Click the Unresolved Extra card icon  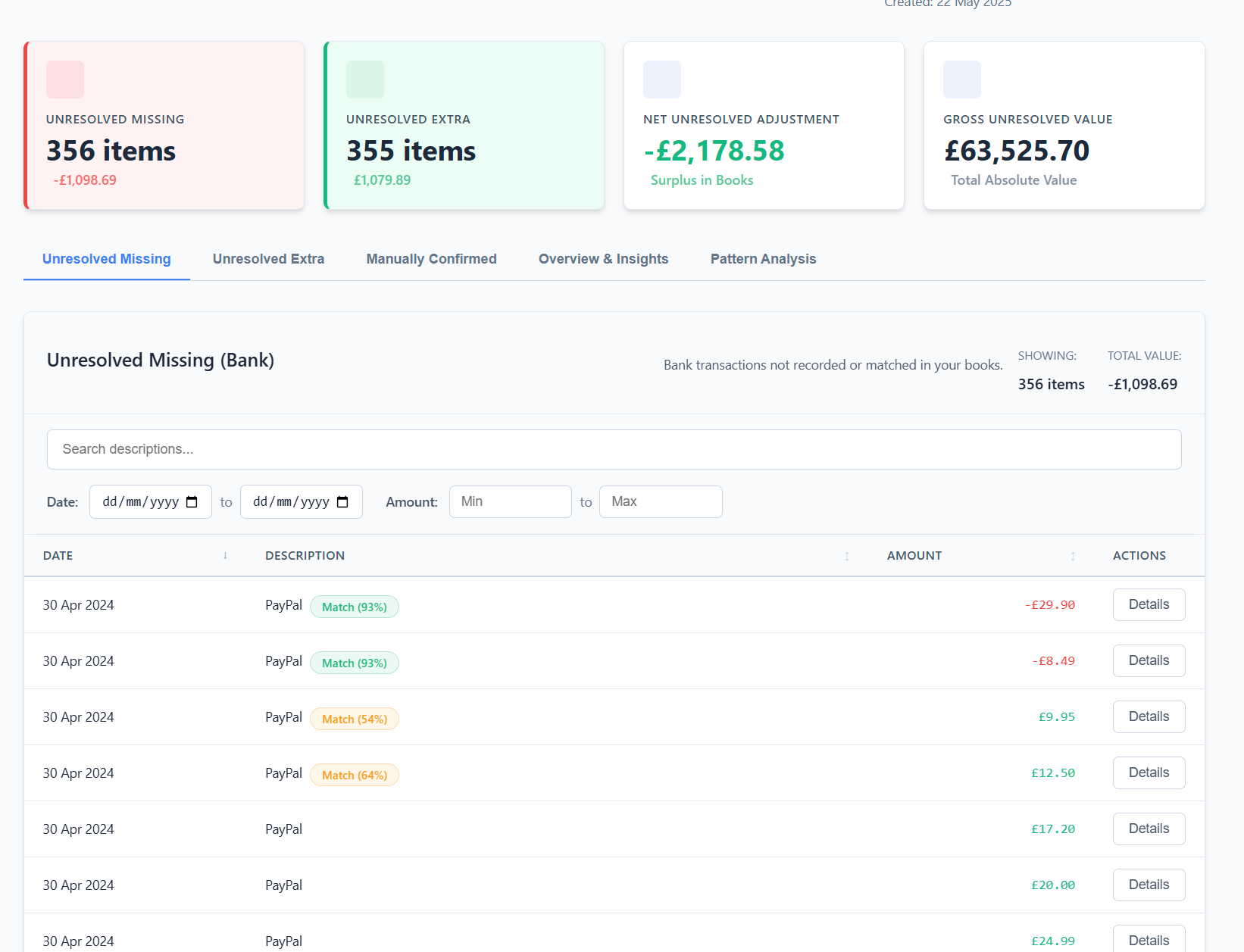(x=365, y=80)
